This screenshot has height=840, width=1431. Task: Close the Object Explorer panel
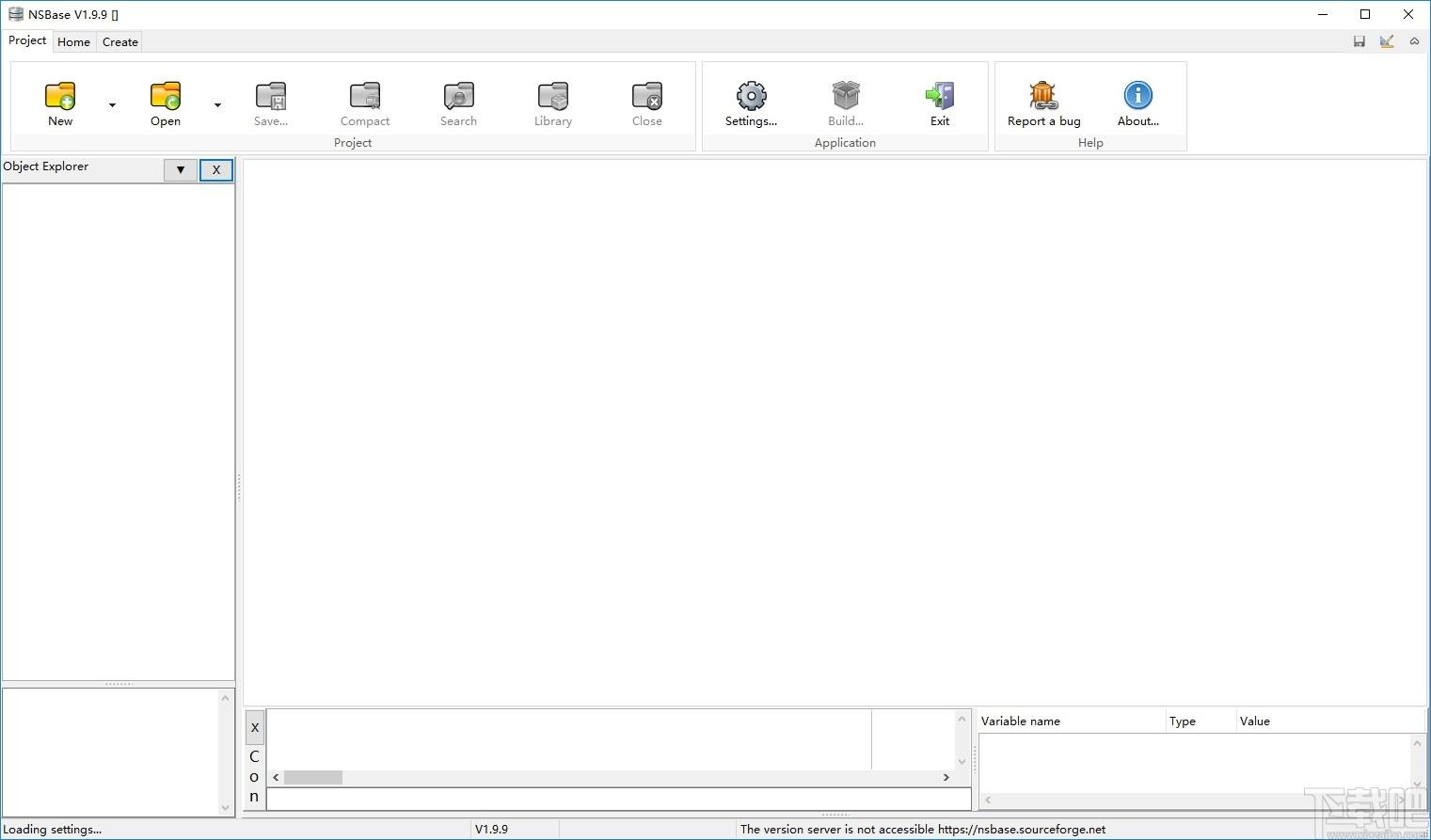coord(216,170)
